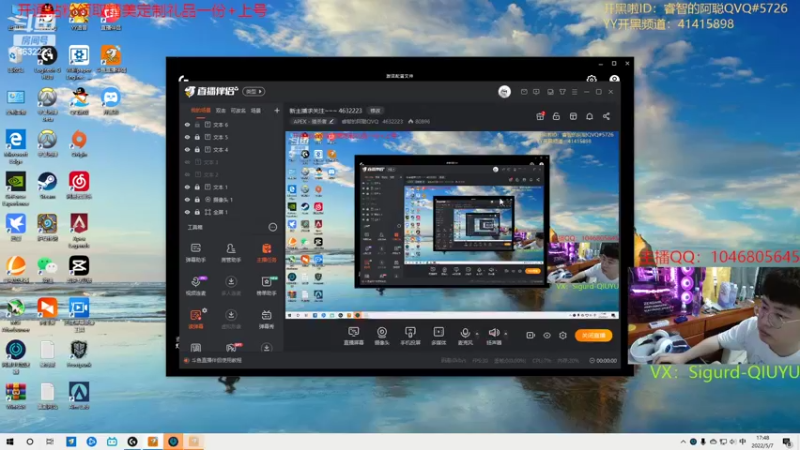This screenshot has height=450, width=800.
Task: Click the 麦克风 microphone icon
Action: [x=465, y=334]
